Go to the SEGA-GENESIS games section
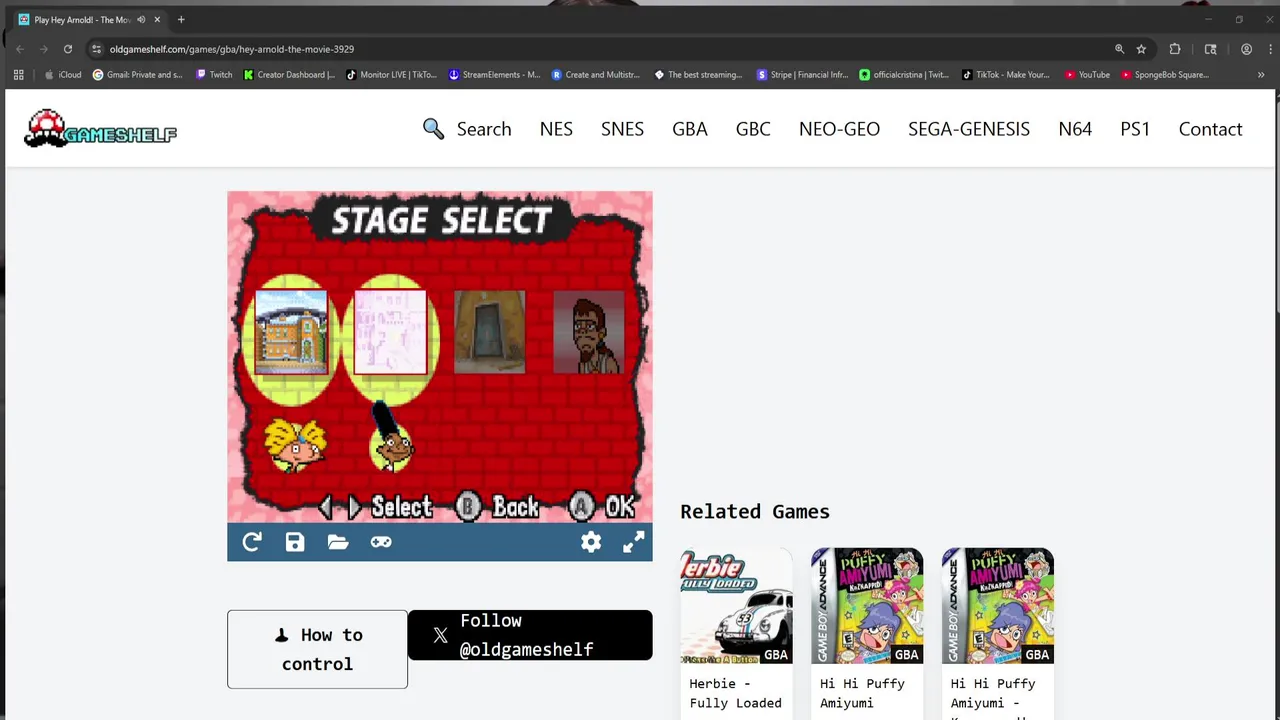Image resolution: width=1280 pixels, height=720 pixels. (969, 129)
